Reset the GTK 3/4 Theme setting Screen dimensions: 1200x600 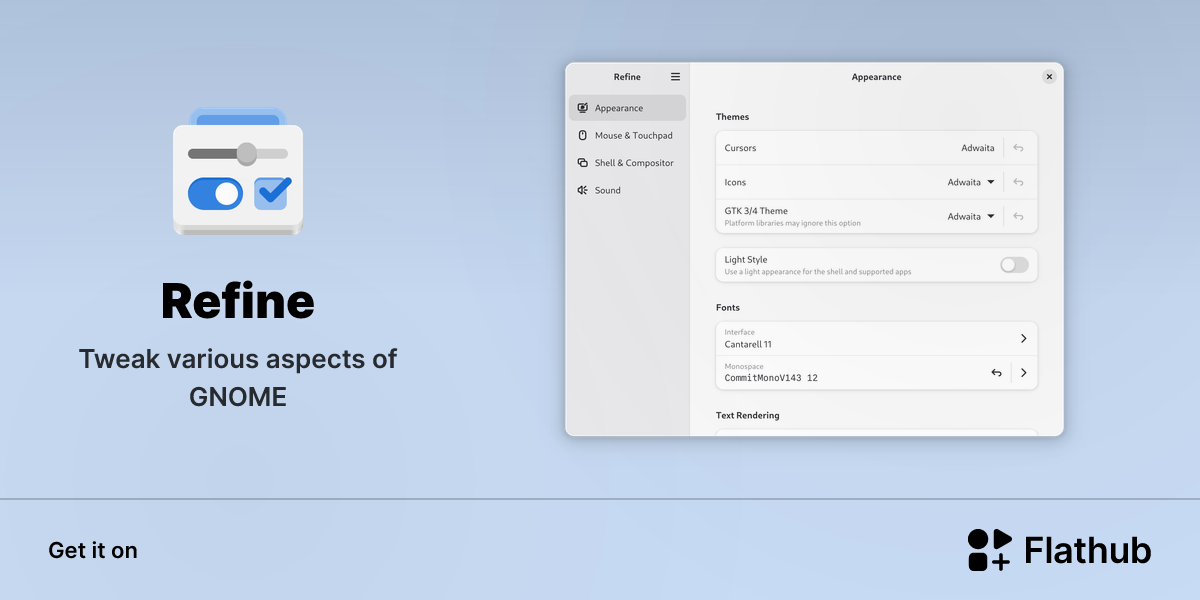(x=1018, y=216)
